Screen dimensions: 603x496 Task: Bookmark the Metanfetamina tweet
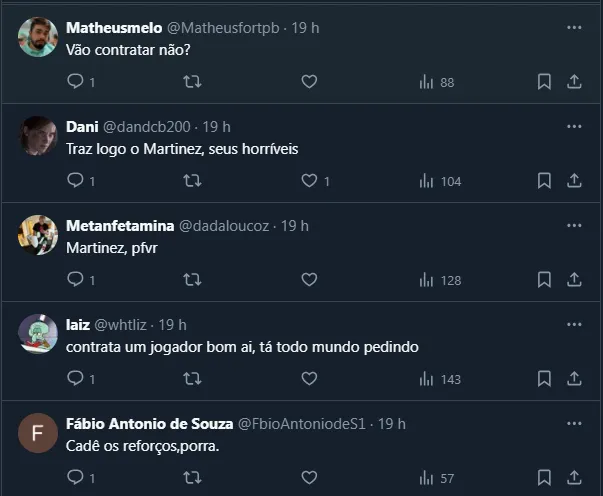(544, 280)
